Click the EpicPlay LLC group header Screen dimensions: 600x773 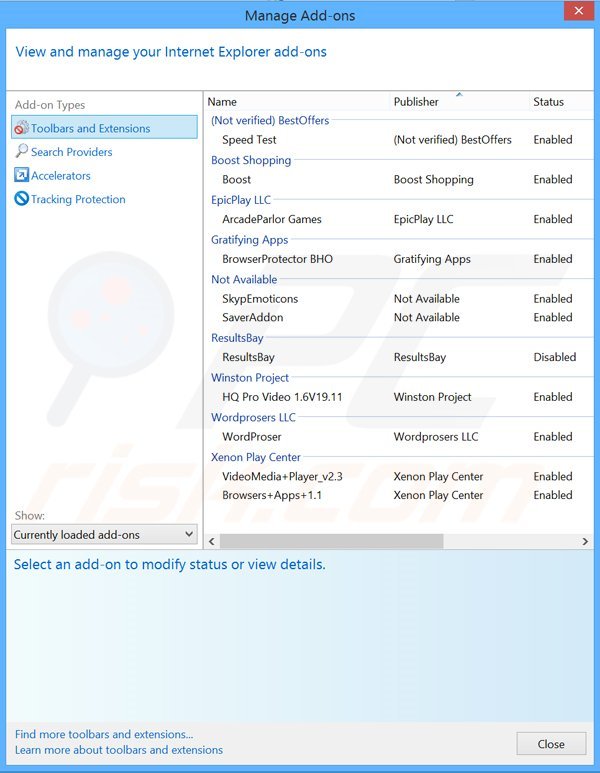pos(241,200)
